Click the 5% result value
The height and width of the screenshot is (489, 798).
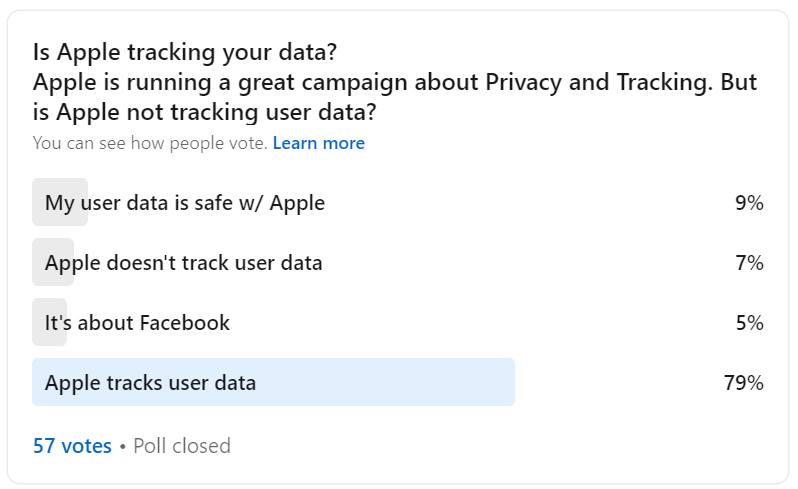750,323
